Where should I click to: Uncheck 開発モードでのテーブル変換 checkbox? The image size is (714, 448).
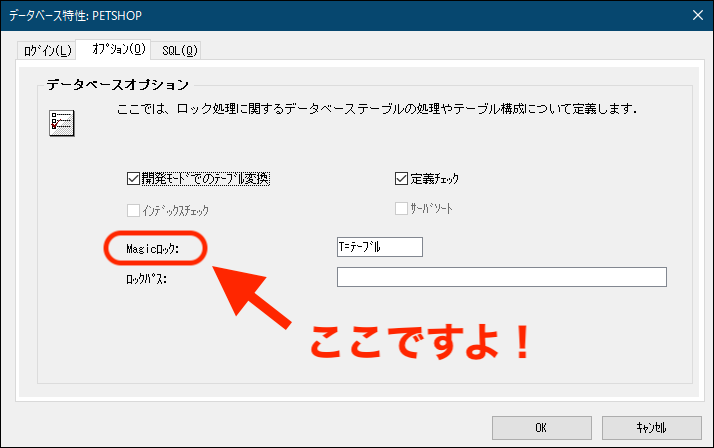click(135, 179)
